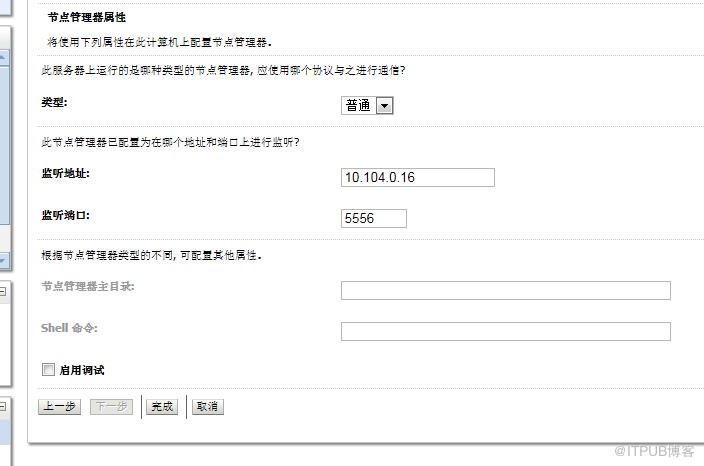Click the 监听地址 field containing 10.104.0.16
704x466 pixels.
[x=418, y=177]
